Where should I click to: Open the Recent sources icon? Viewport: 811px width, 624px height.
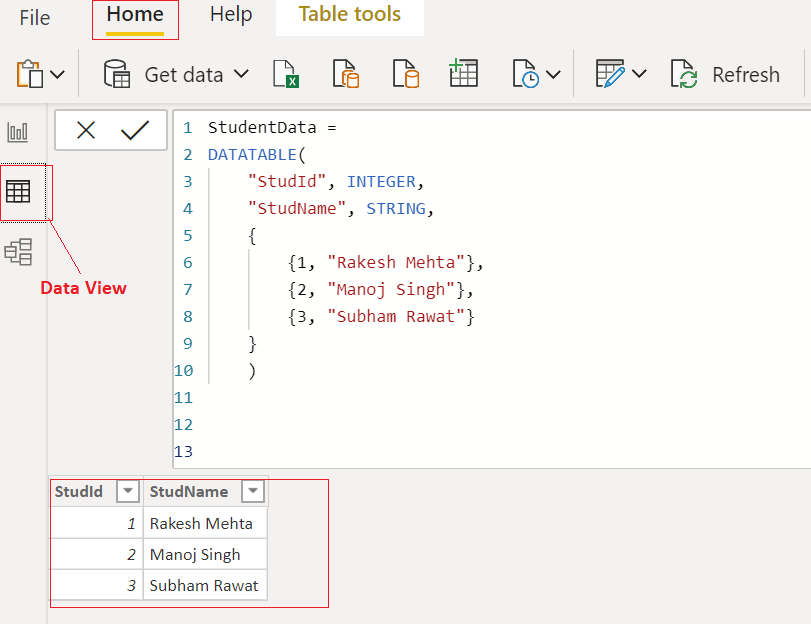point(525,74)
